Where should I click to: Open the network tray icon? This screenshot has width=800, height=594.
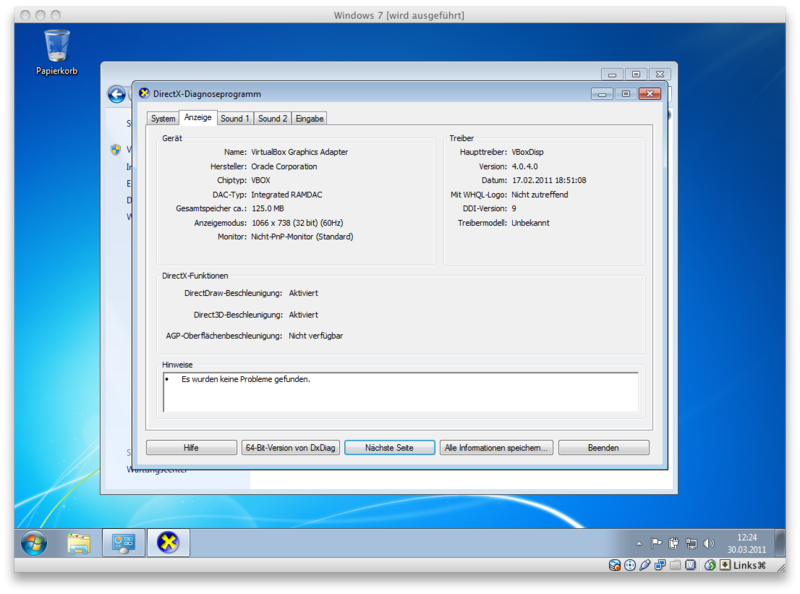tap(691, 543)
